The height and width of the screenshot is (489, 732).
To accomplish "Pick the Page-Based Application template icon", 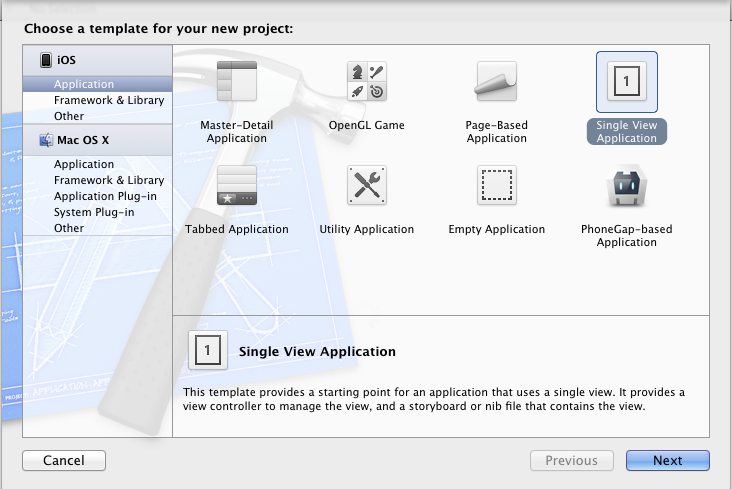I will [x=496, y=81].
